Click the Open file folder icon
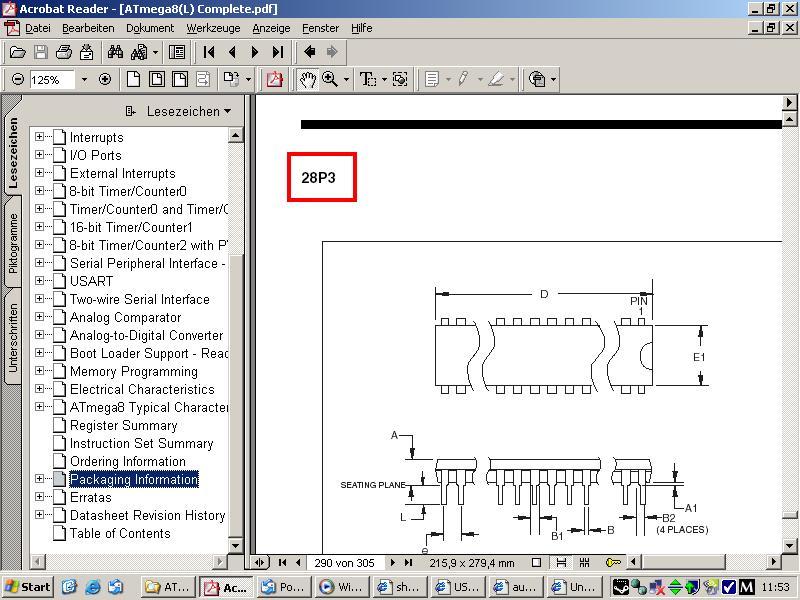800x600 pixels. tap(17, 52)
